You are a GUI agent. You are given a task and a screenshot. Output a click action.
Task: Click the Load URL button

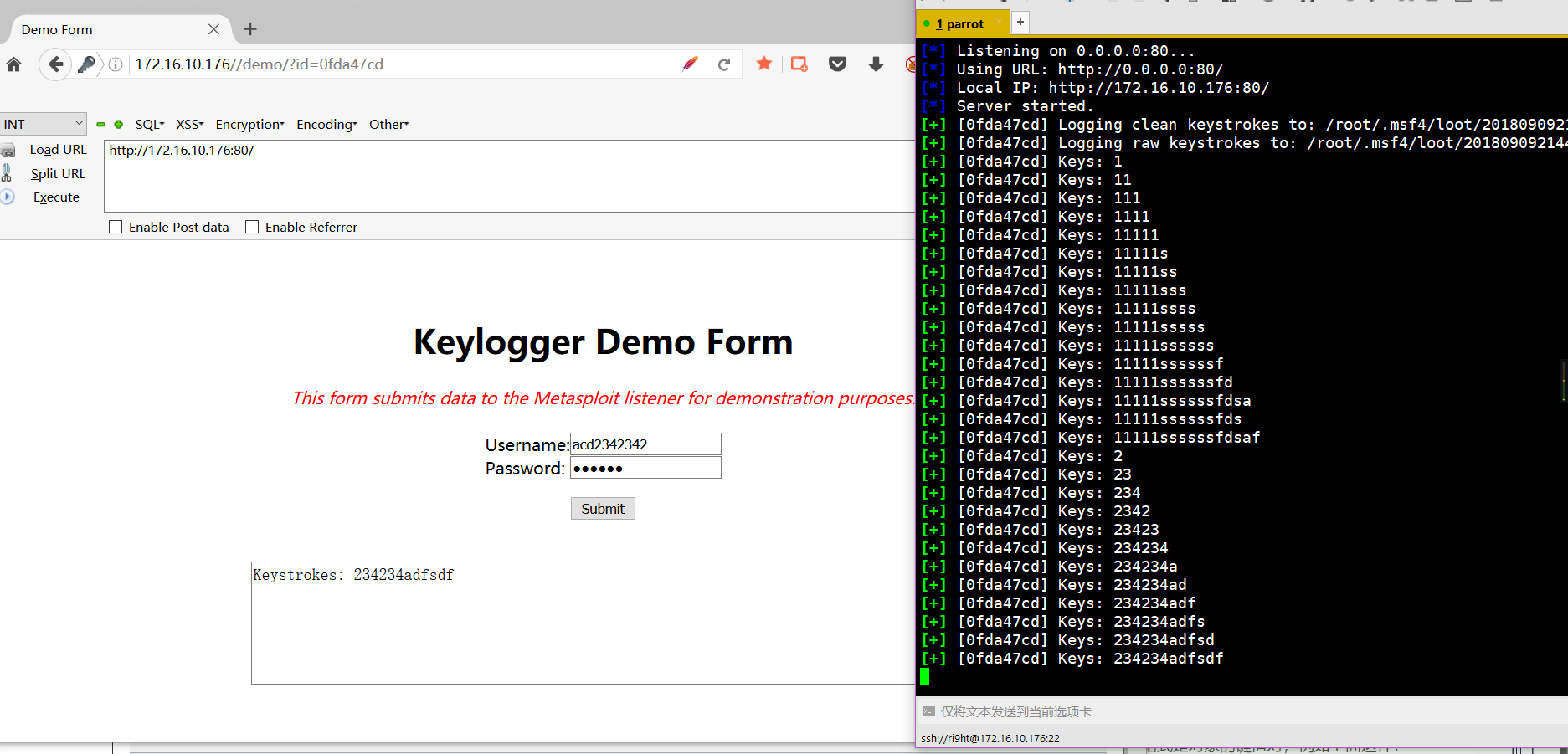(59, 149)
